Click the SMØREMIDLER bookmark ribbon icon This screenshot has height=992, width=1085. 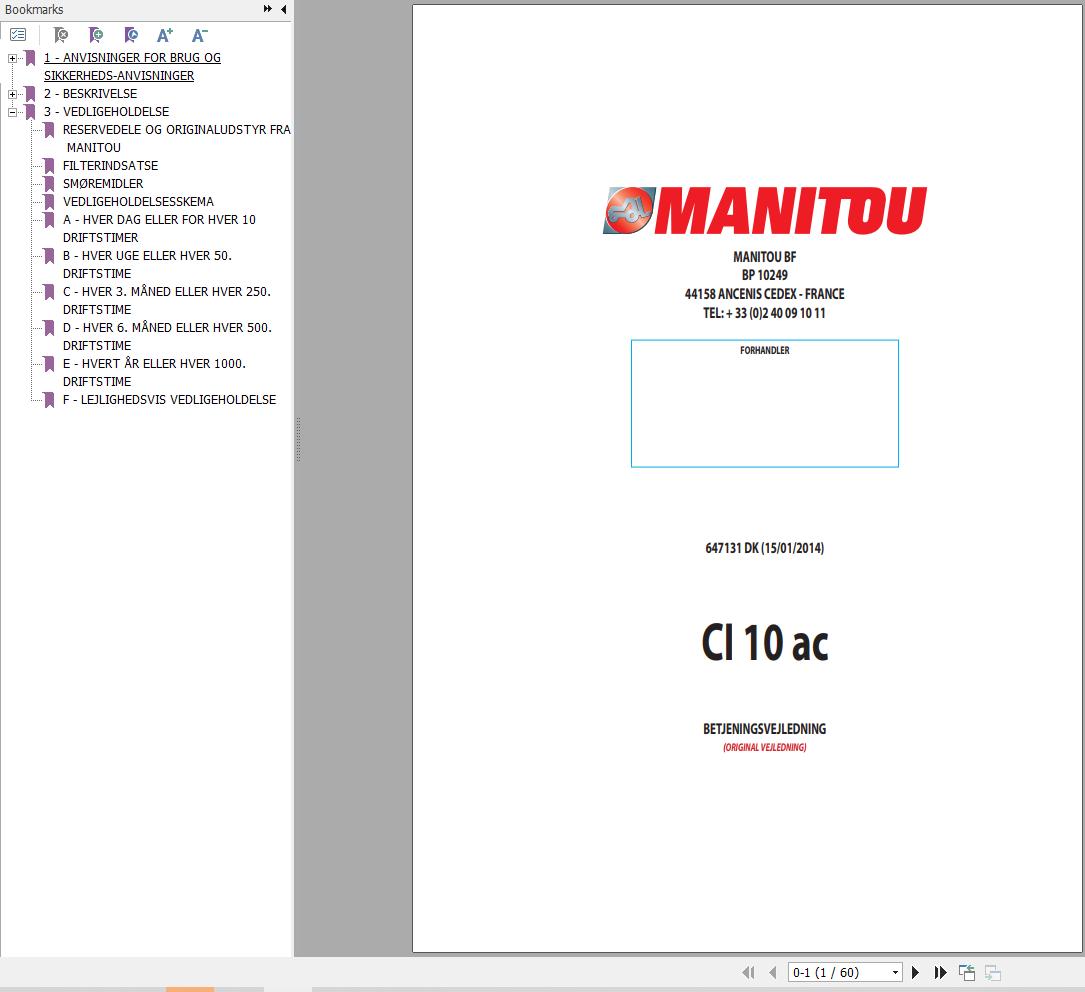[49, 183]
